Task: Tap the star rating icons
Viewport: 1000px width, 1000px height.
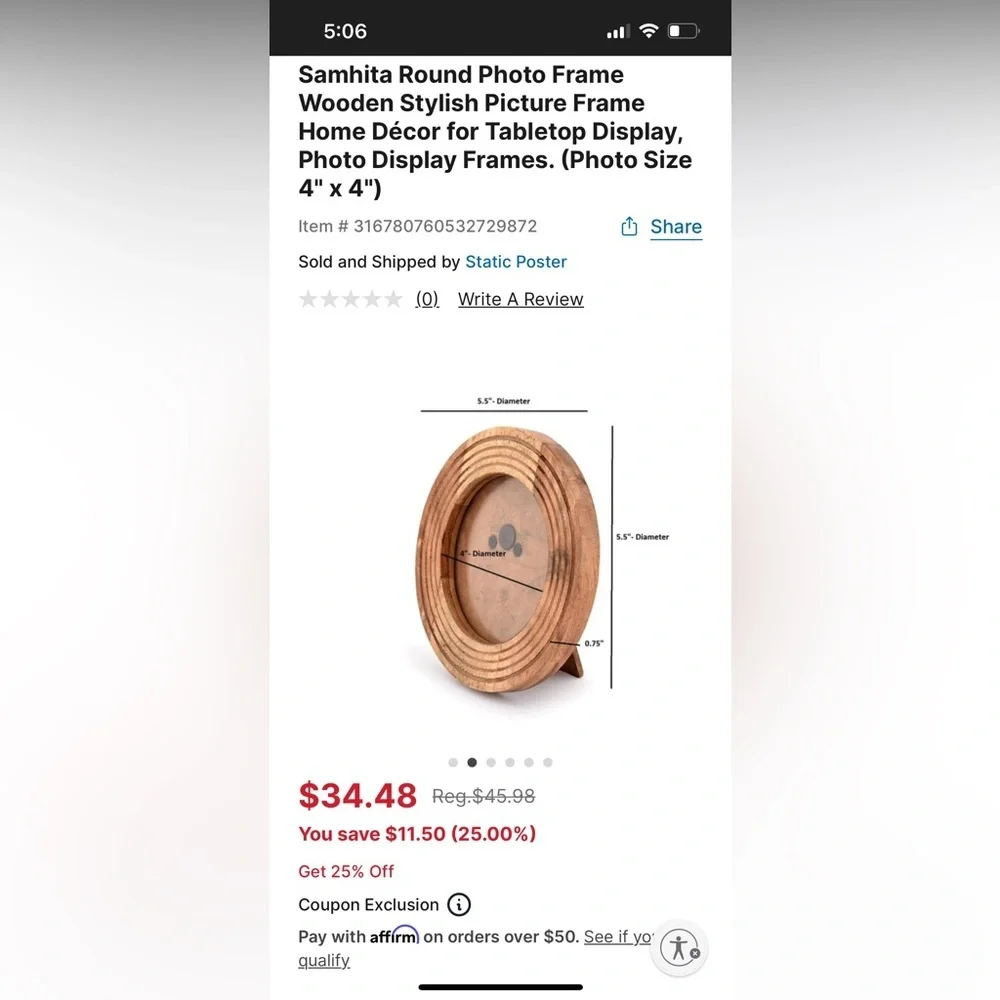Action: [x=351, y=298]
